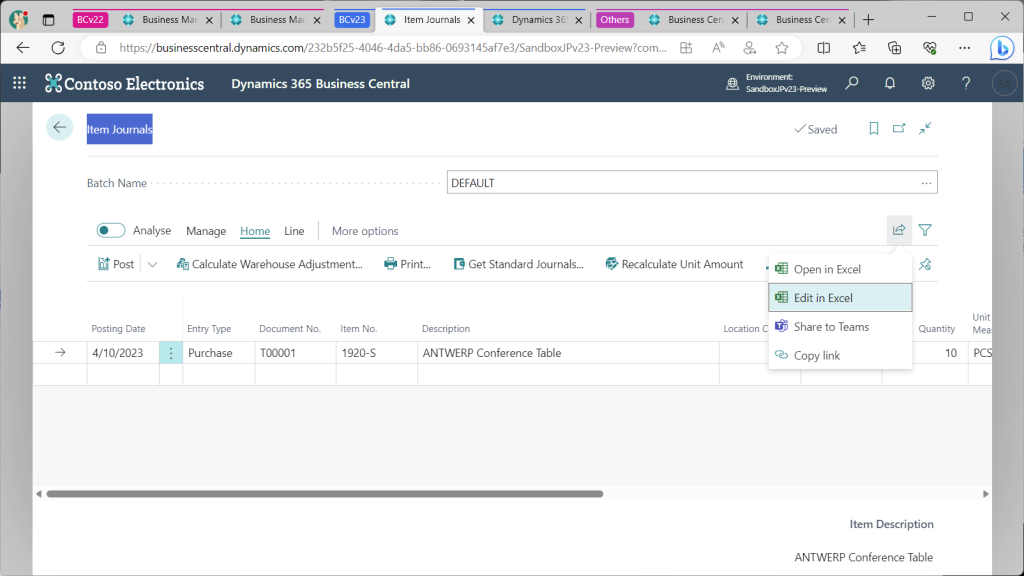Toggle the filter pane funnel icon
Screen dimensions: 1024x576
[x=925, y=230]
